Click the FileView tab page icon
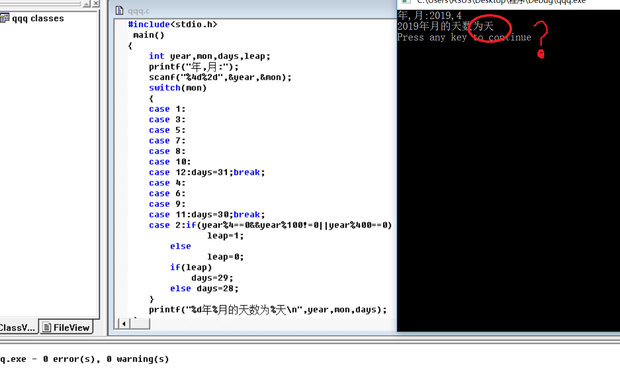Viewport: 620px width, 392px height. [47, 328]
